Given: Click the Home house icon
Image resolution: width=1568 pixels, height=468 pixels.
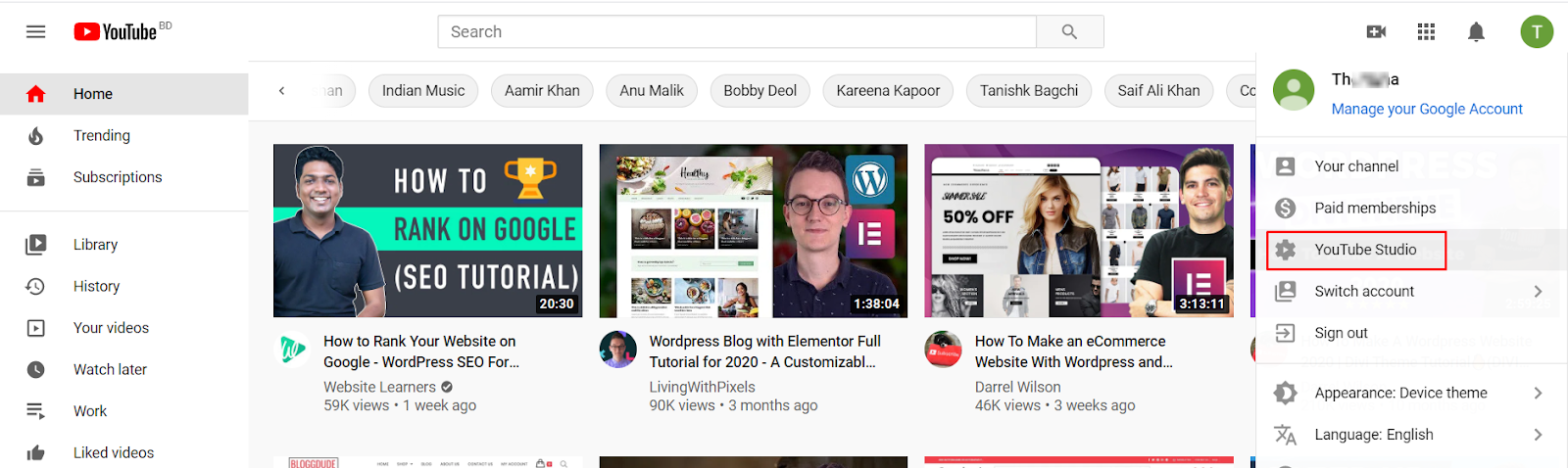Looking at the screenshot, I should point(36,94).
